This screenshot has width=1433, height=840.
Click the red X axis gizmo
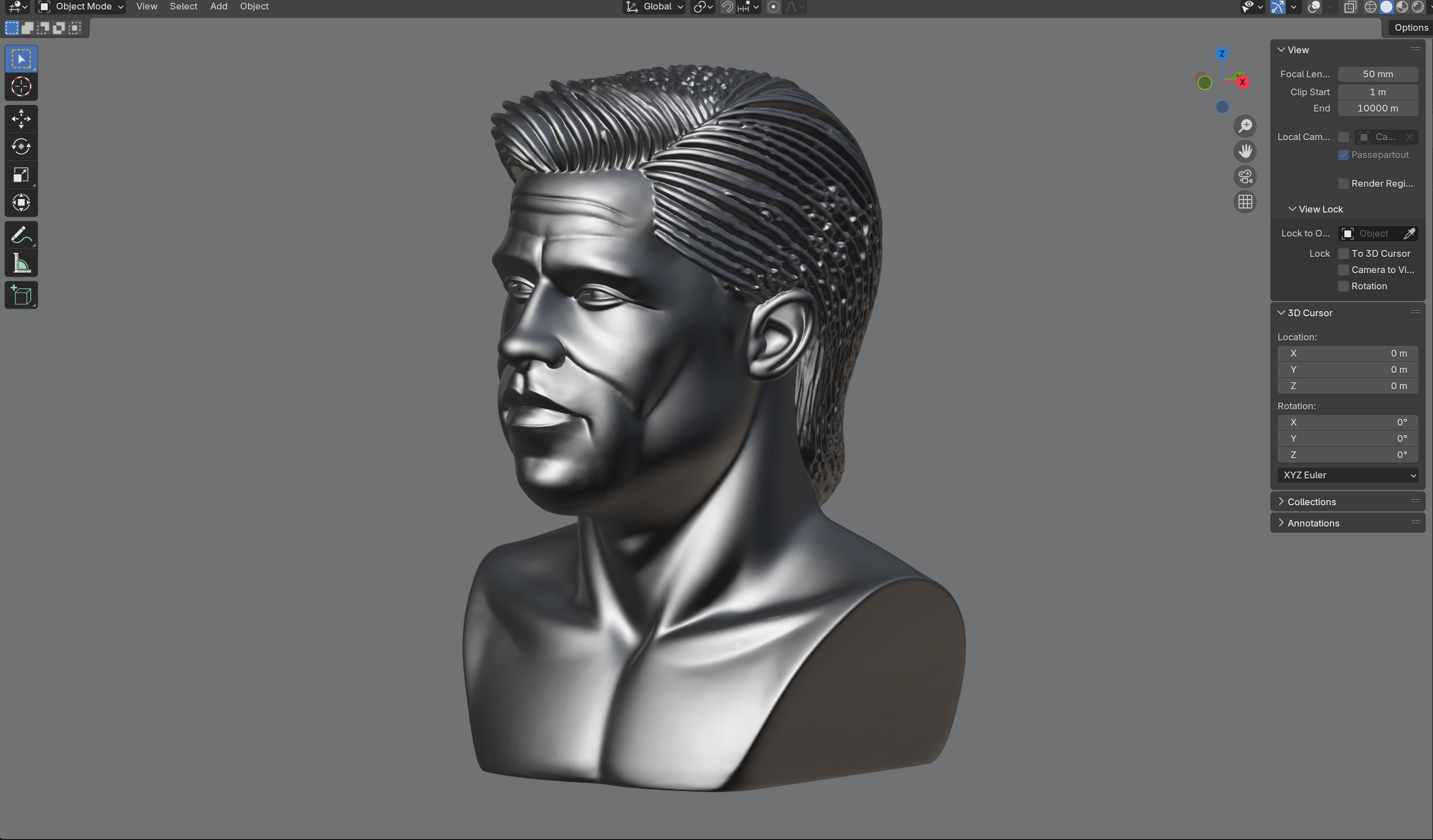point(1242,82)
